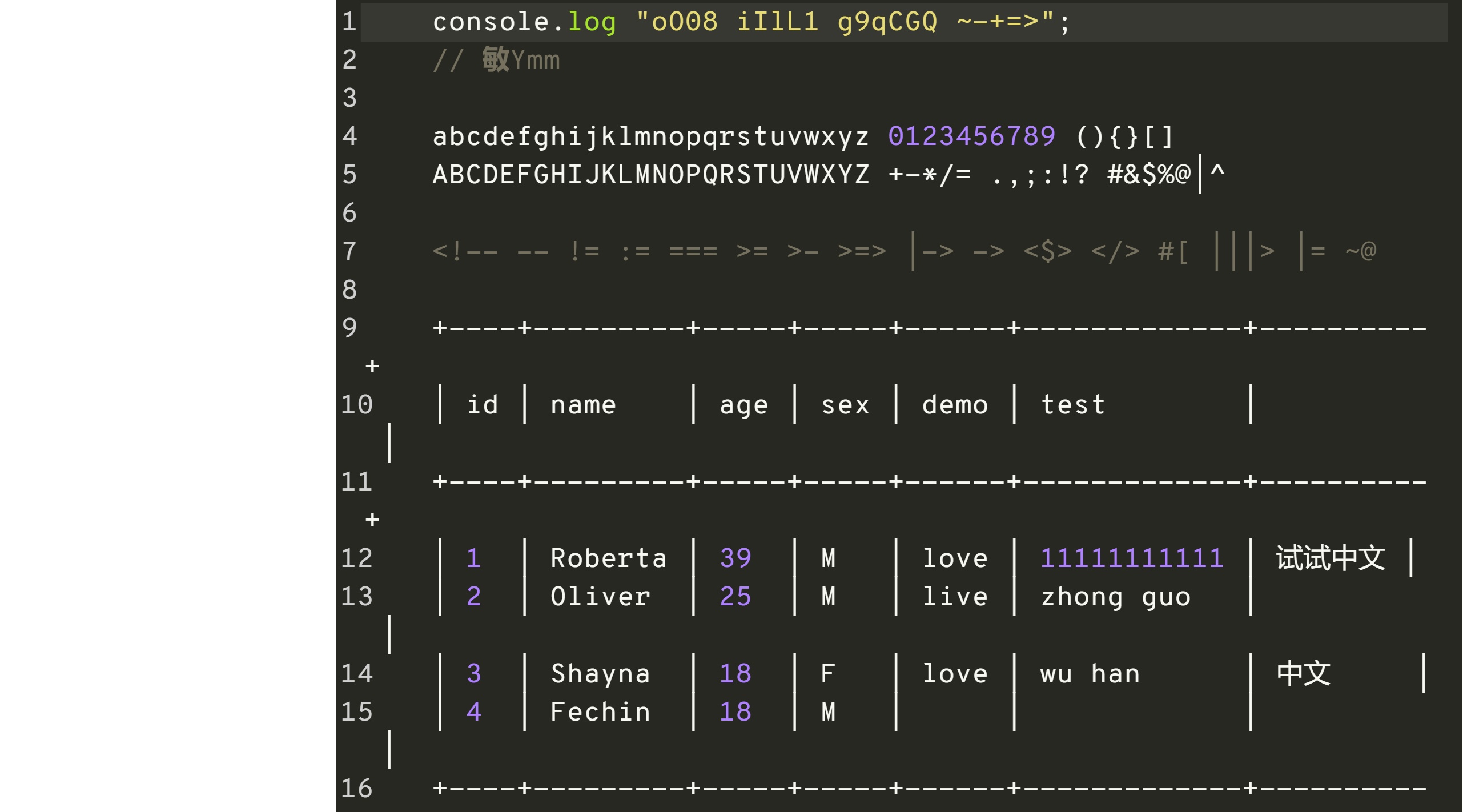Click the name Oliver in the table
The width and height of the screenshot is (1463, 812).
click(601, 597)
